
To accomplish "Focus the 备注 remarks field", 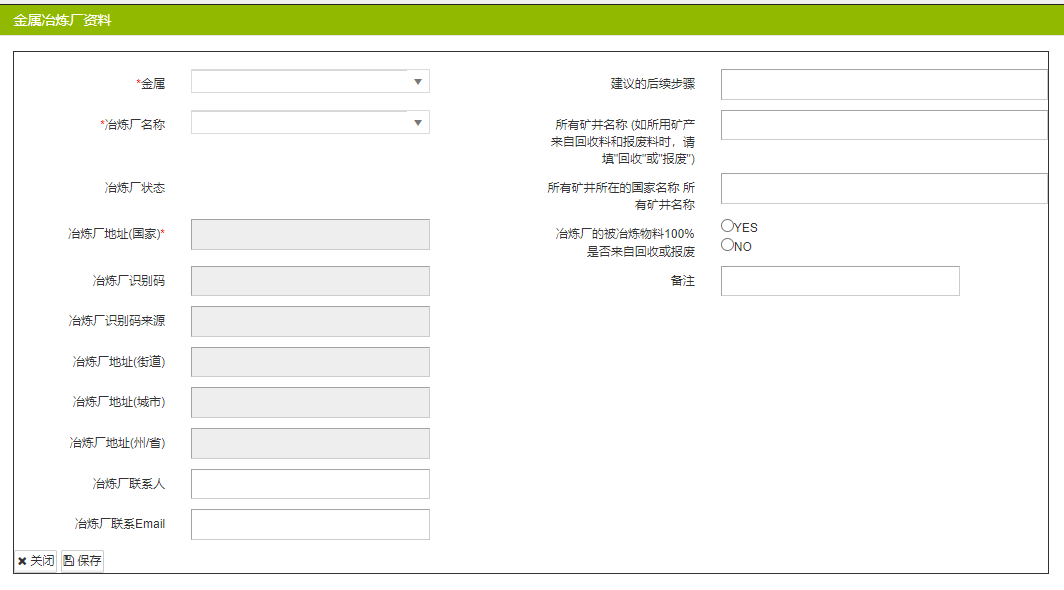I will pyautogui.click(x=840, y=281).
